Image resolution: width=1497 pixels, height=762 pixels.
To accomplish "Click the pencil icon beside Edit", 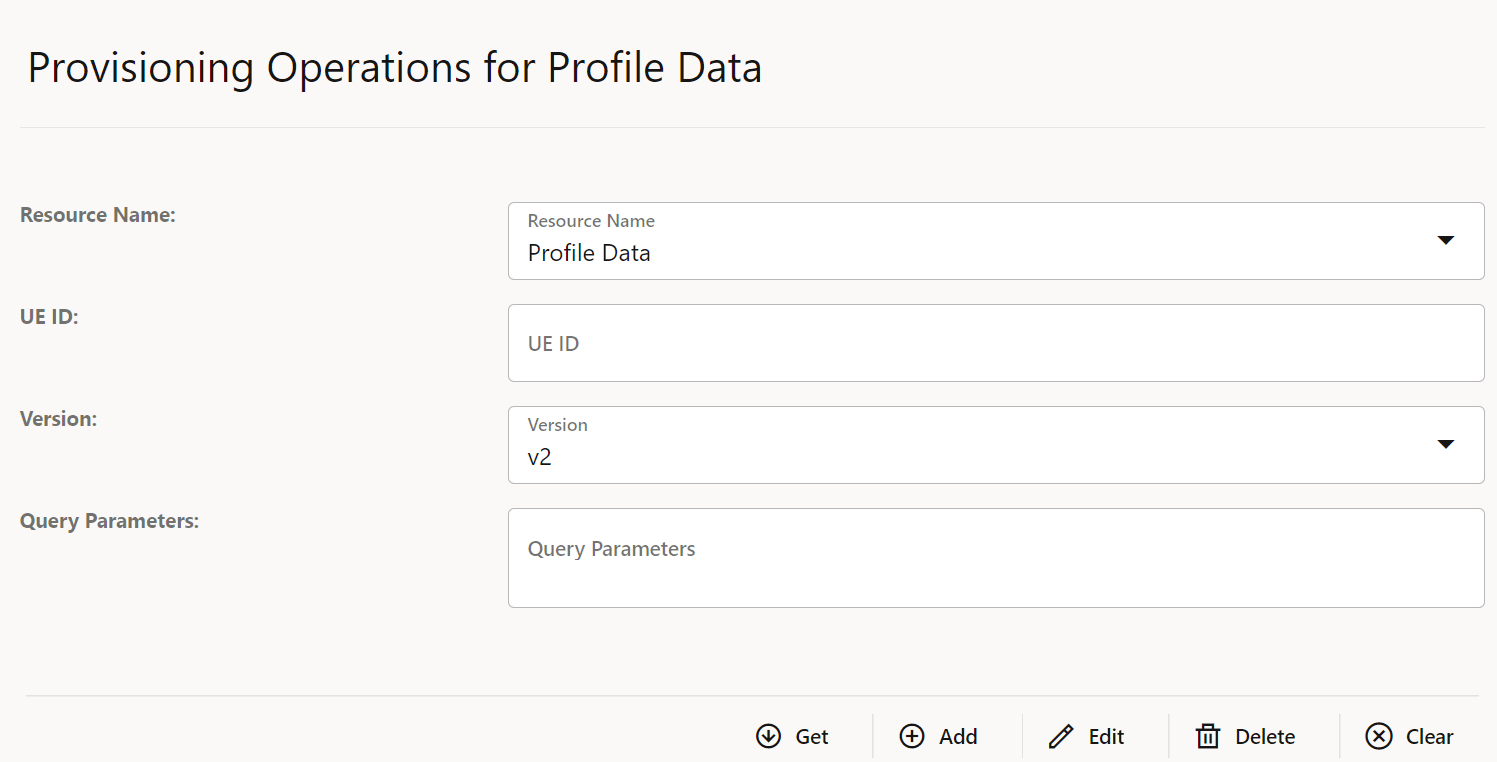I will (1060, 736).
